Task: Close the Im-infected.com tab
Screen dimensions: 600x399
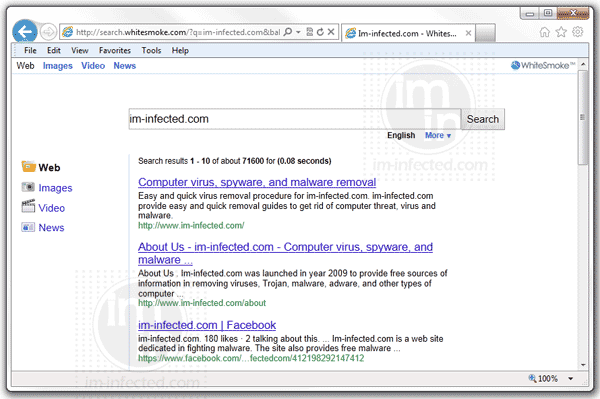Action: pos(468,33)
